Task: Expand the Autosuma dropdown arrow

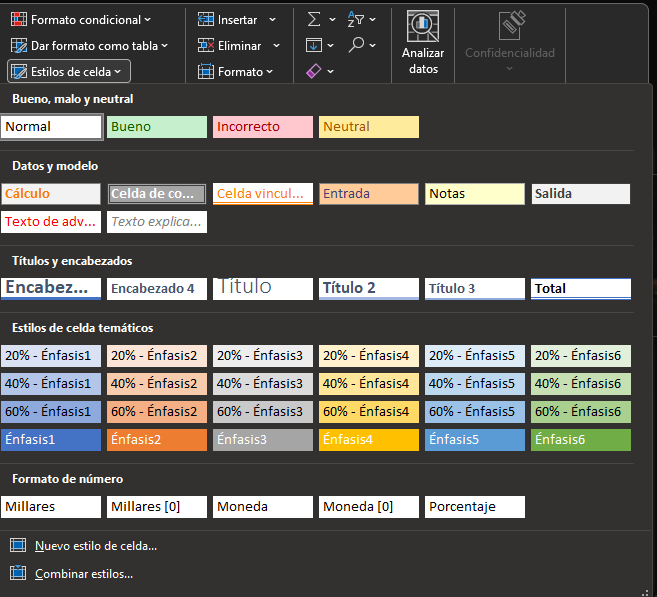Action: [332, 19]
